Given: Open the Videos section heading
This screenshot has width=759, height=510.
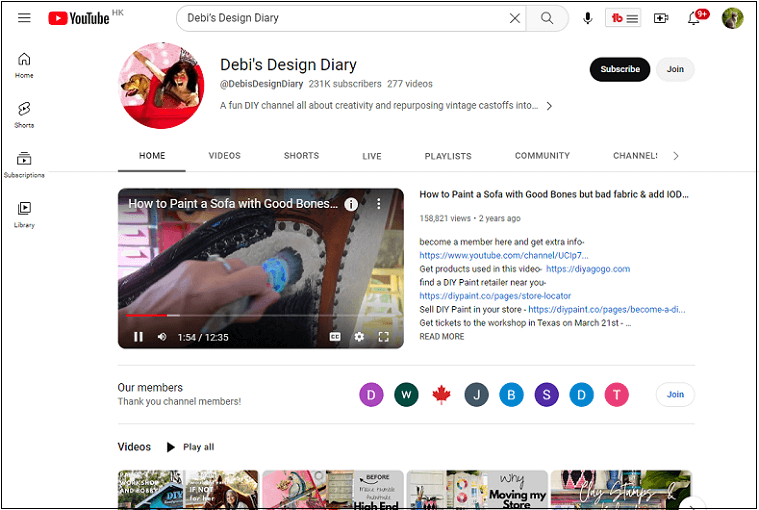Looking at the screenshot, I should (x=134, y=447).
